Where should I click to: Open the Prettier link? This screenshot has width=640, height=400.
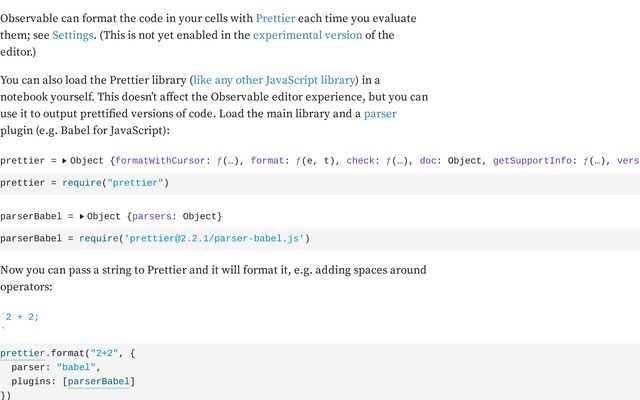275,18
